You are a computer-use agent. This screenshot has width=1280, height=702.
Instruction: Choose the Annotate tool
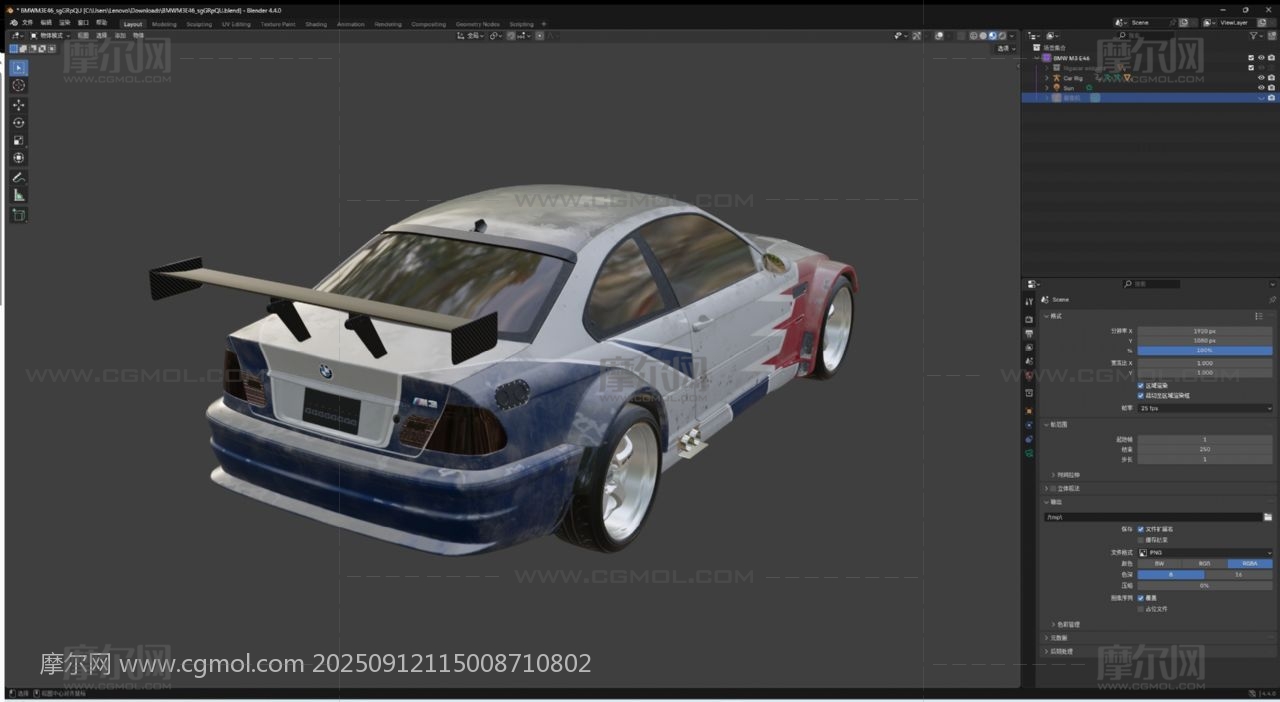tap(19, 177)
